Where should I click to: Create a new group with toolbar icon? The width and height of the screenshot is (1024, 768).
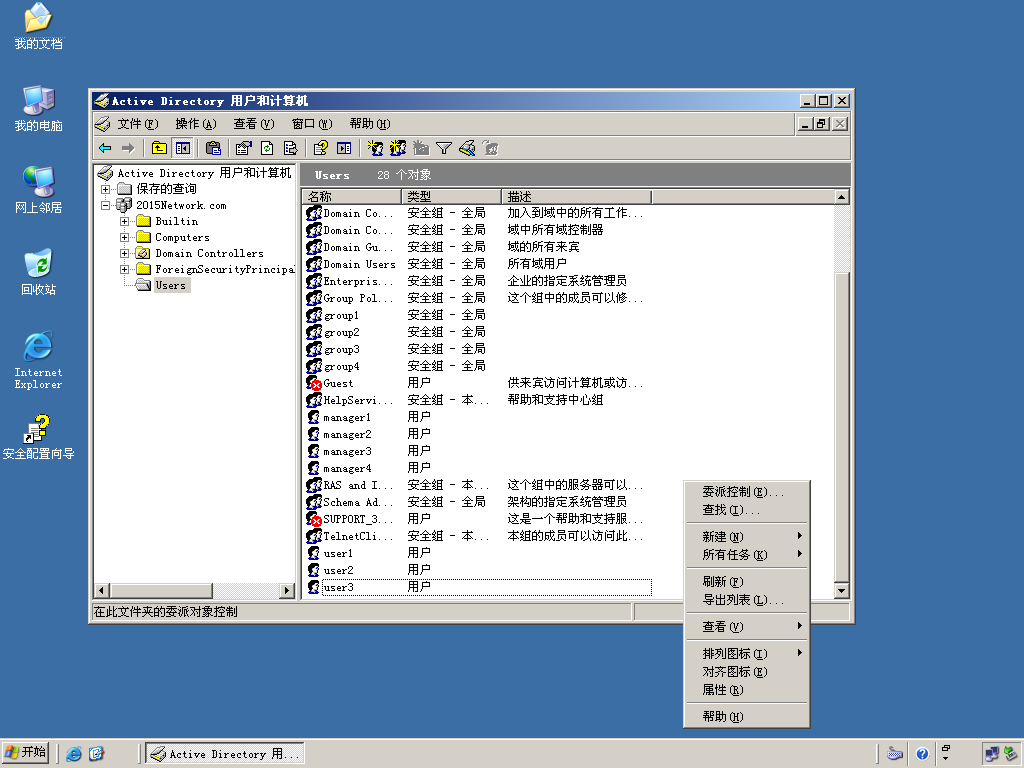[398, 148]
